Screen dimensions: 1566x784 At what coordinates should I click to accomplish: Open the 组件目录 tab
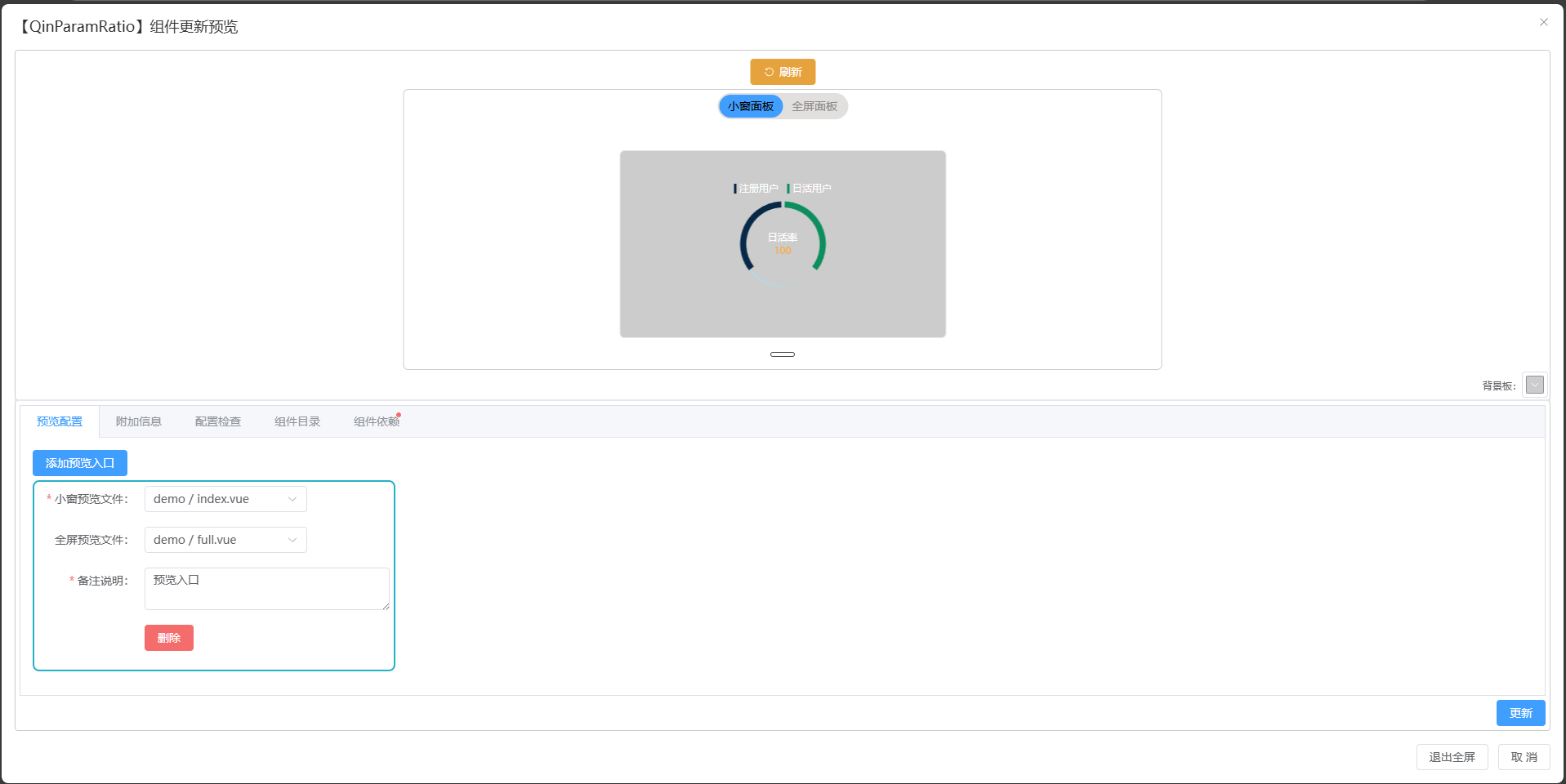click(x=297, y=421)
